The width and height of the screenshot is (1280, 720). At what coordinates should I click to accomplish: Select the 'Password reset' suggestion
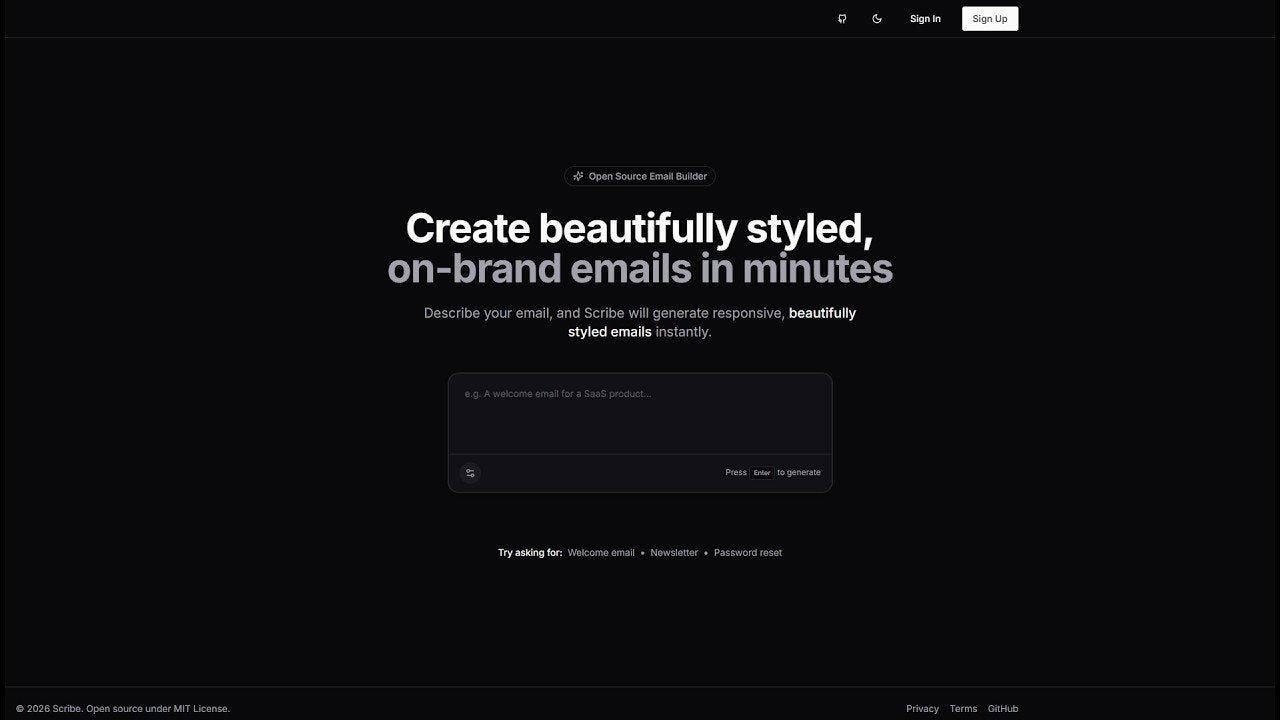pyautogui.click(x=747, y=552)
